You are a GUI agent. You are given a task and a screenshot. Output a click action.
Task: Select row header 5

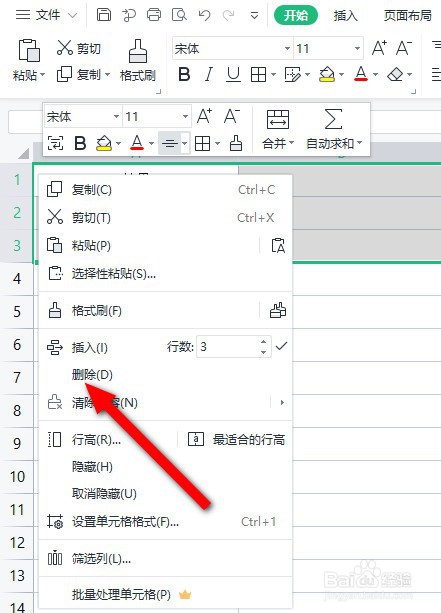coord(17,312)
